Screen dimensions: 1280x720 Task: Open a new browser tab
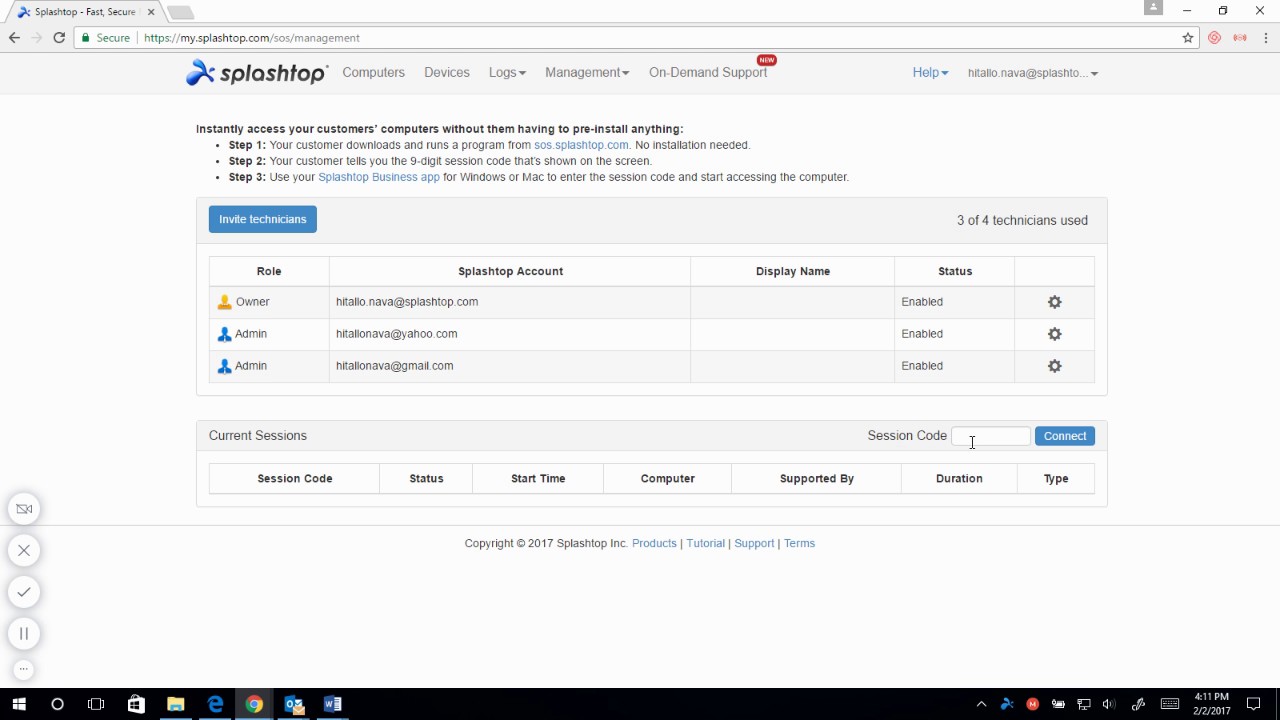click(x=180, y=12)
